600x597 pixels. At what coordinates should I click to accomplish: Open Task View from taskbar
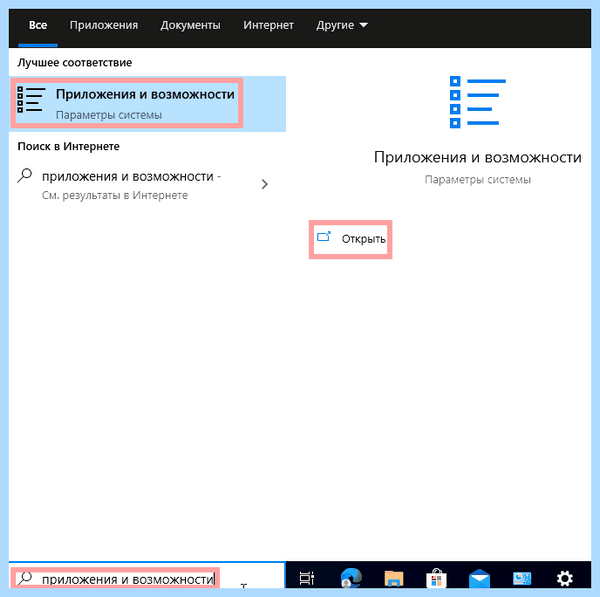click(x=307, y=578)
